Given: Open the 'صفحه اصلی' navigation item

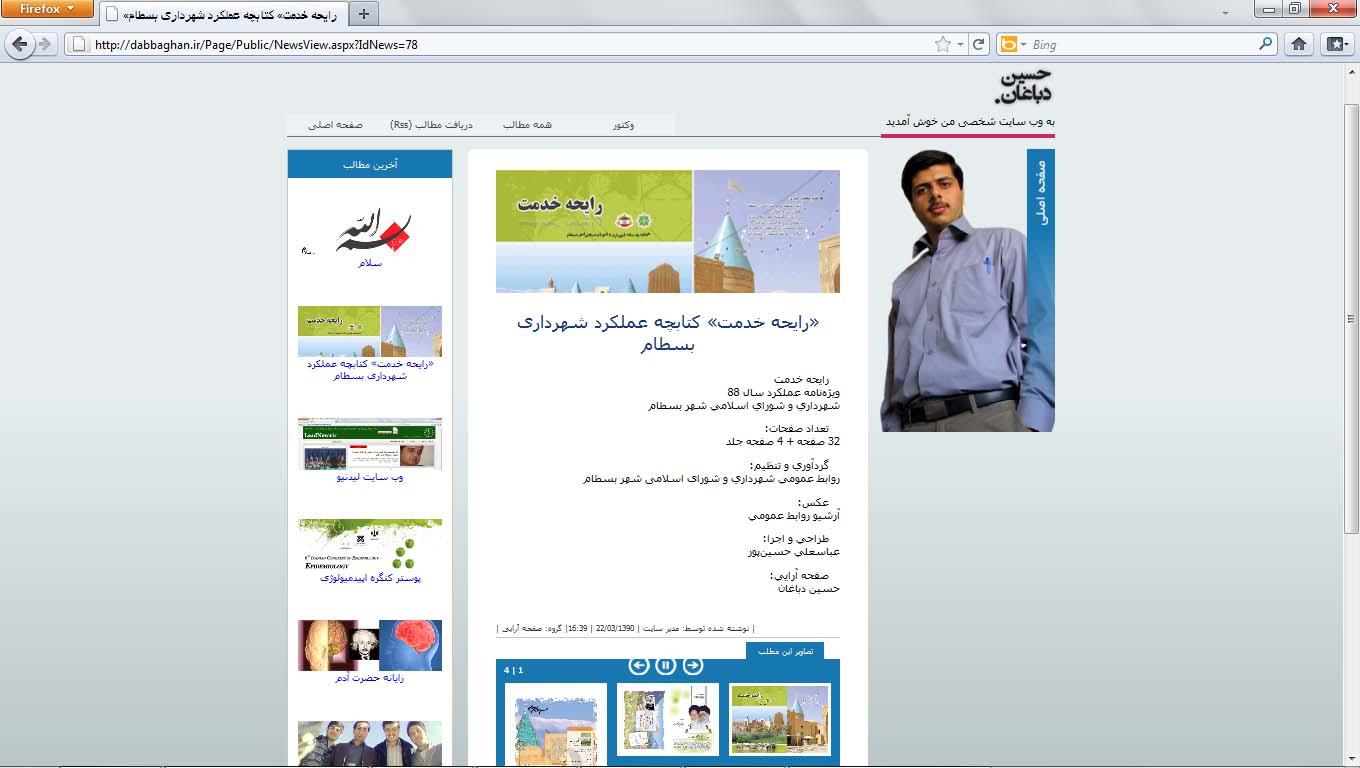Looking at the screenshot, I should point(335,125).
